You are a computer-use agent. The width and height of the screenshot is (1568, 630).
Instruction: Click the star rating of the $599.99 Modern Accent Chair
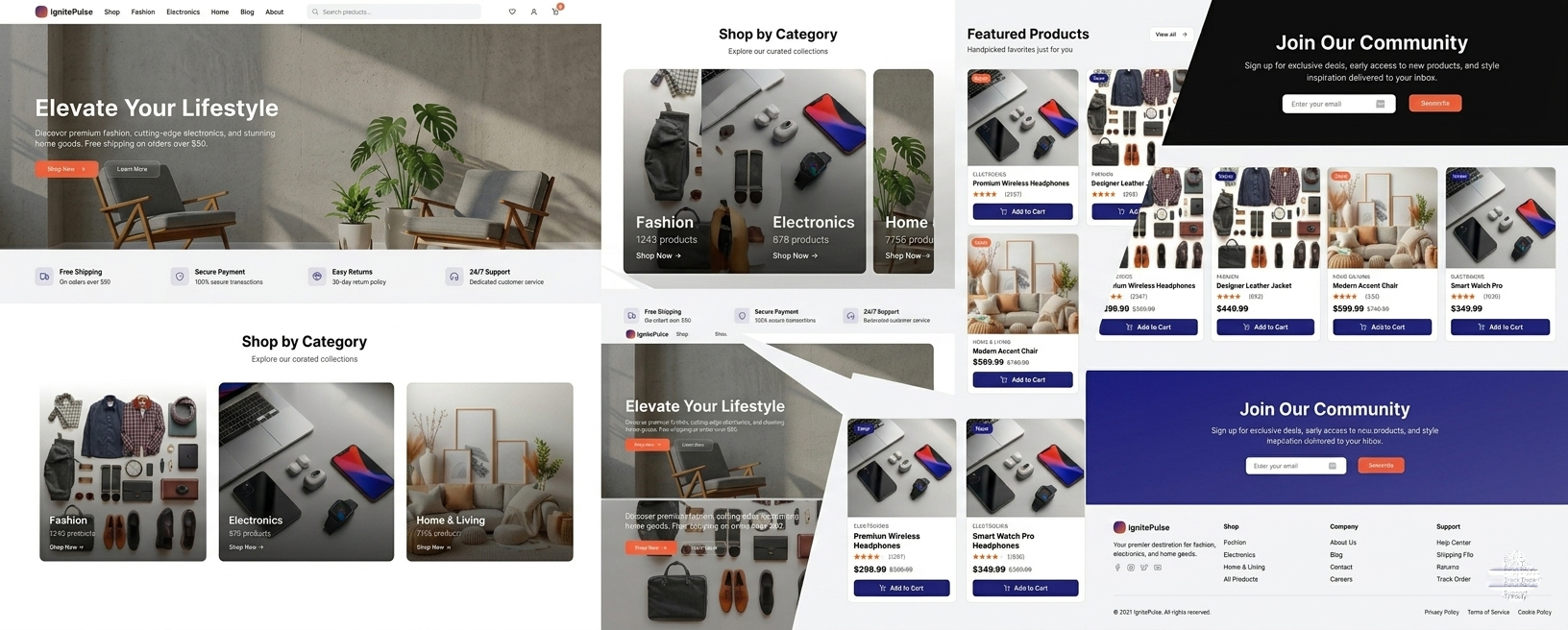pyautogui.click(x=1344, y=297)
